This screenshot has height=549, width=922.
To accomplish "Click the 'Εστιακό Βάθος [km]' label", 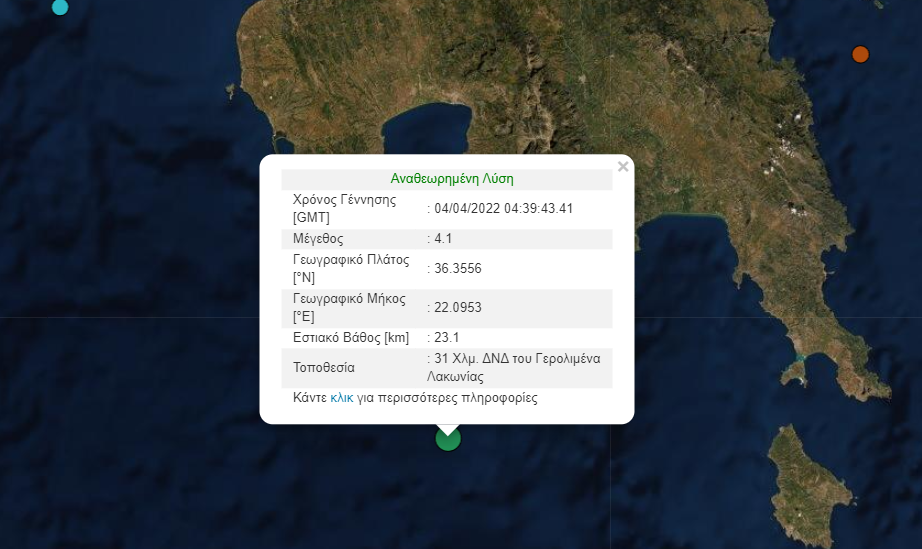I will [351, 338].
